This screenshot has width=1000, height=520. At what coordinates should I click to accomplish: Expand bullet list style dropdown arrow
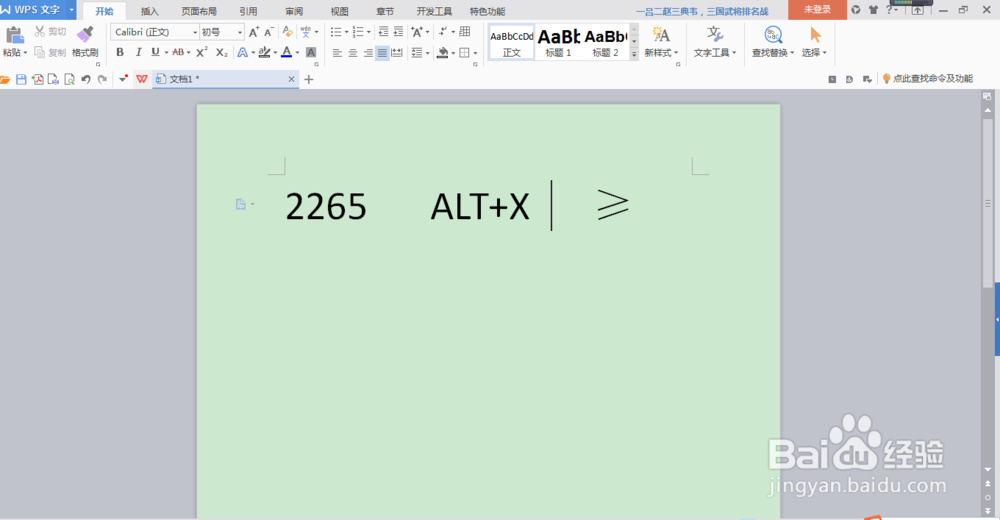pyautogui.click(x=346, y=32)
